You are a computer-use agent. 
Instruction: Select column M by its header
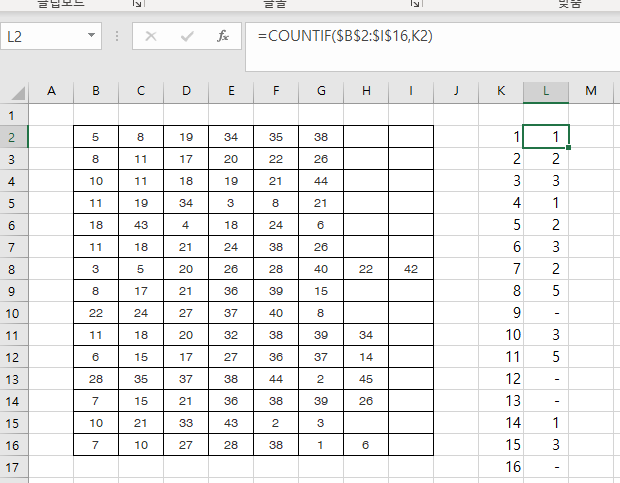pos(591,92)
